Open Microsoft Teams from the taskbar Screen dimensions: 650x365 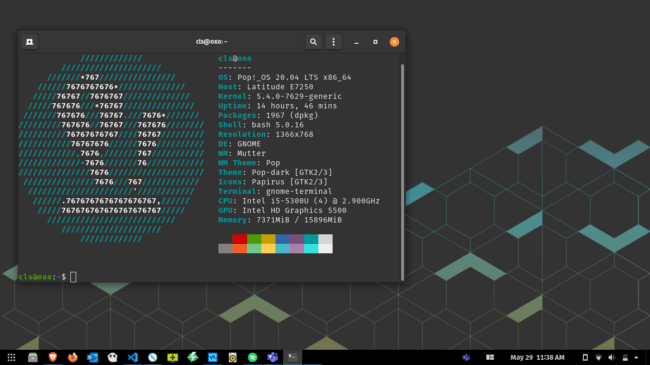tap(272, 357)
